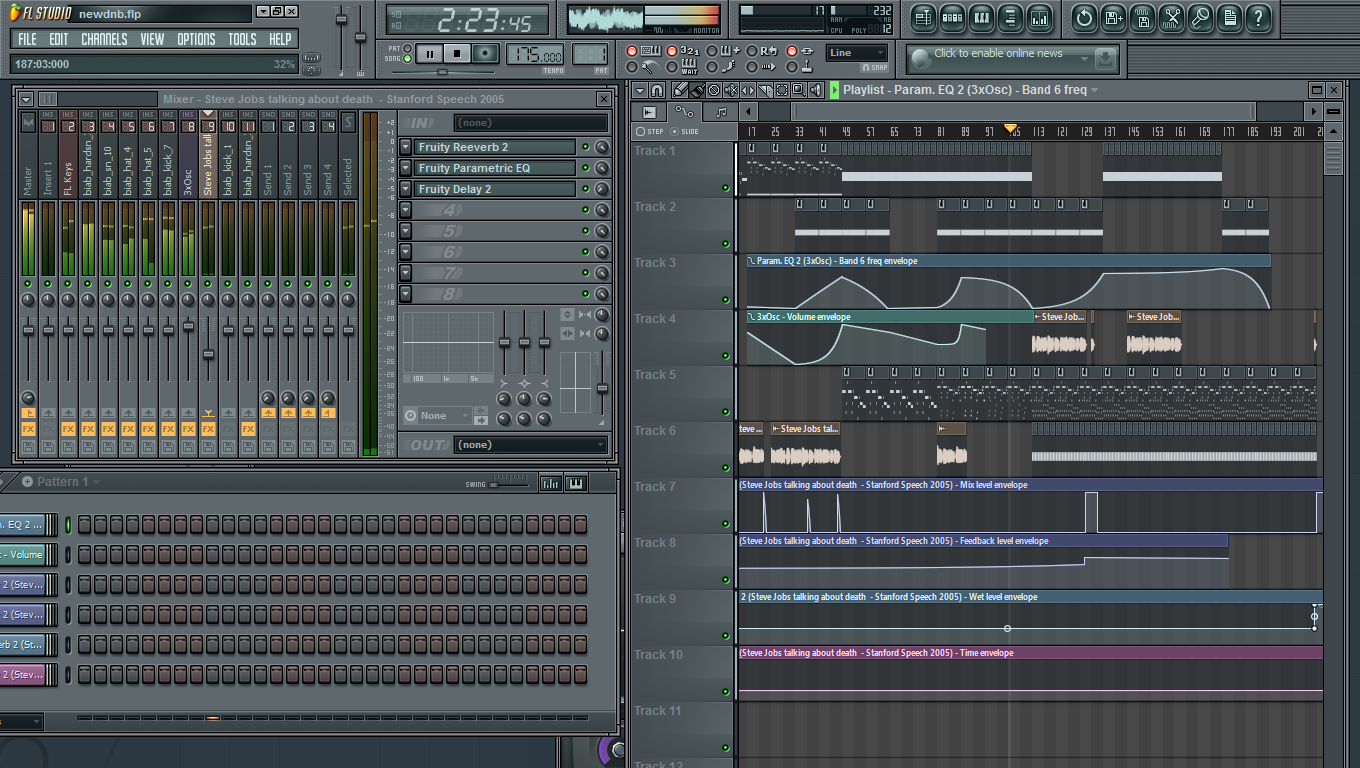This screenshot has height=768, width=1360.
Task: Select the playlist paint brush tool
Action: (698, 90)
